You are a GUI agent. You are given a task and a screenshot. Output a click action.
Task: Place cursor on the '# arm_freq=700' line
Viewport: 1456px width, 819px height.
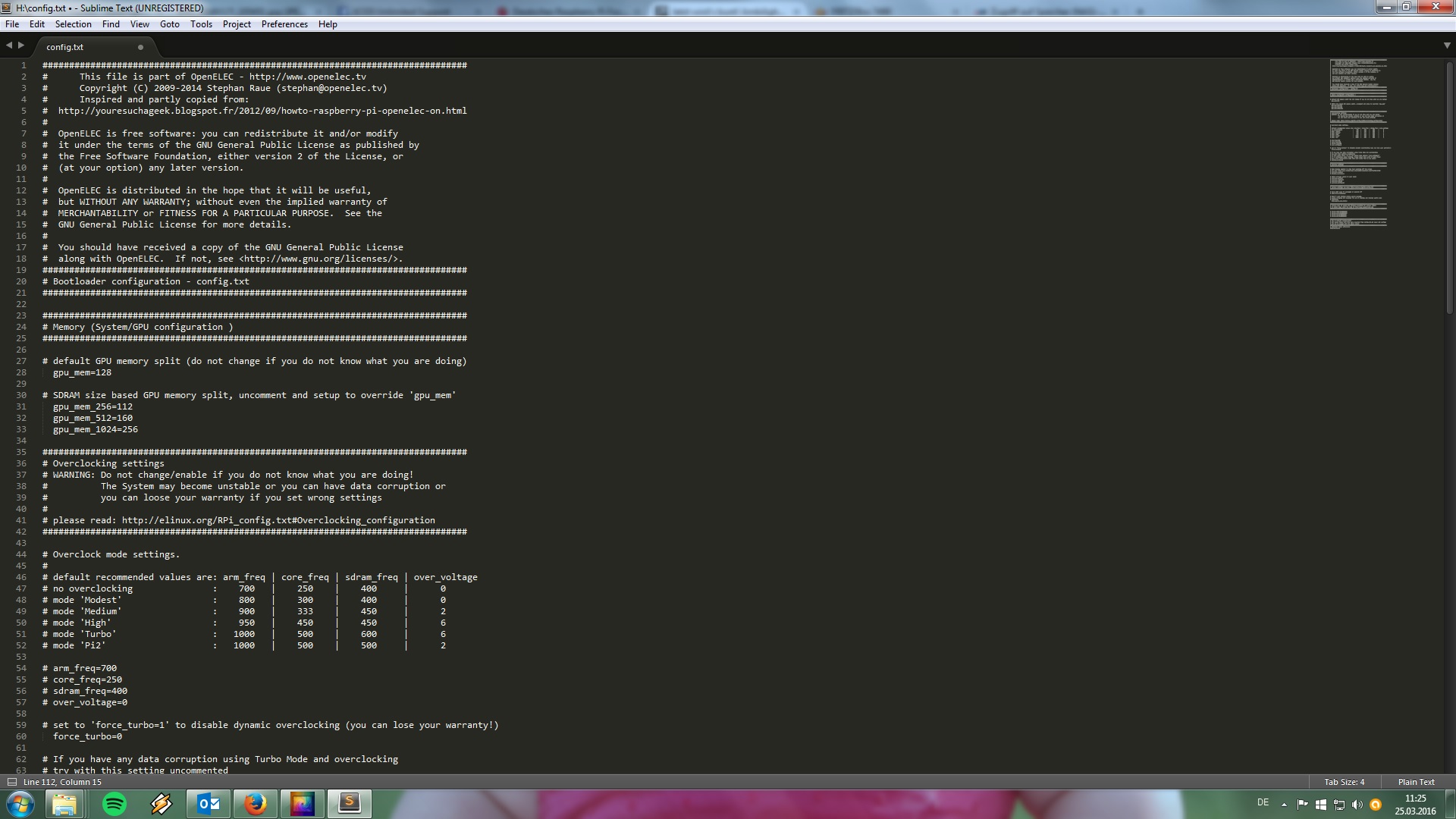click(80, 668)
